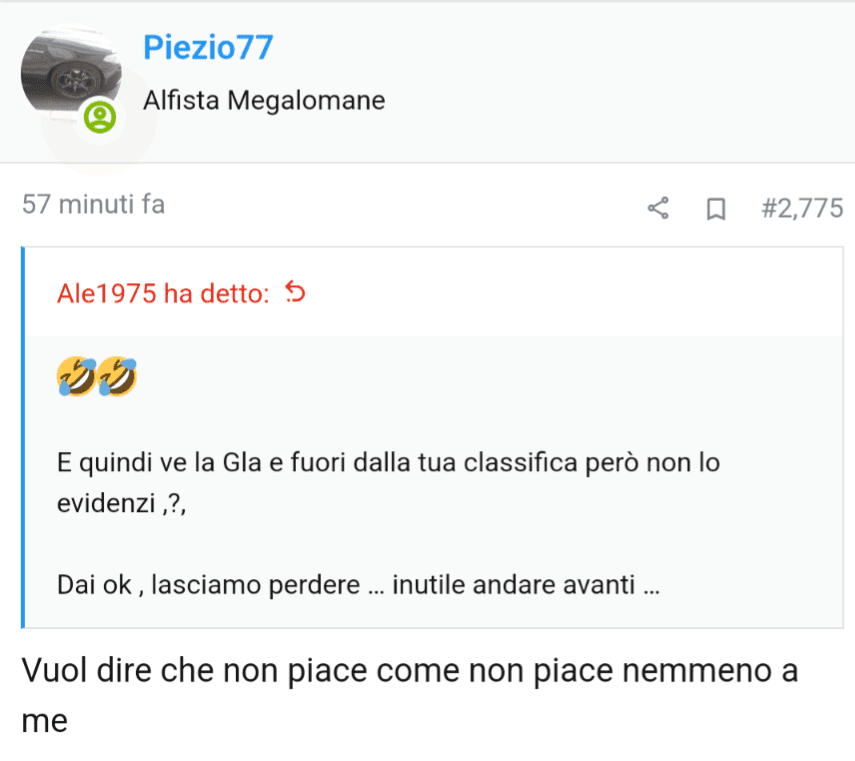Open the #2,775 post permalink

[801, 208]
